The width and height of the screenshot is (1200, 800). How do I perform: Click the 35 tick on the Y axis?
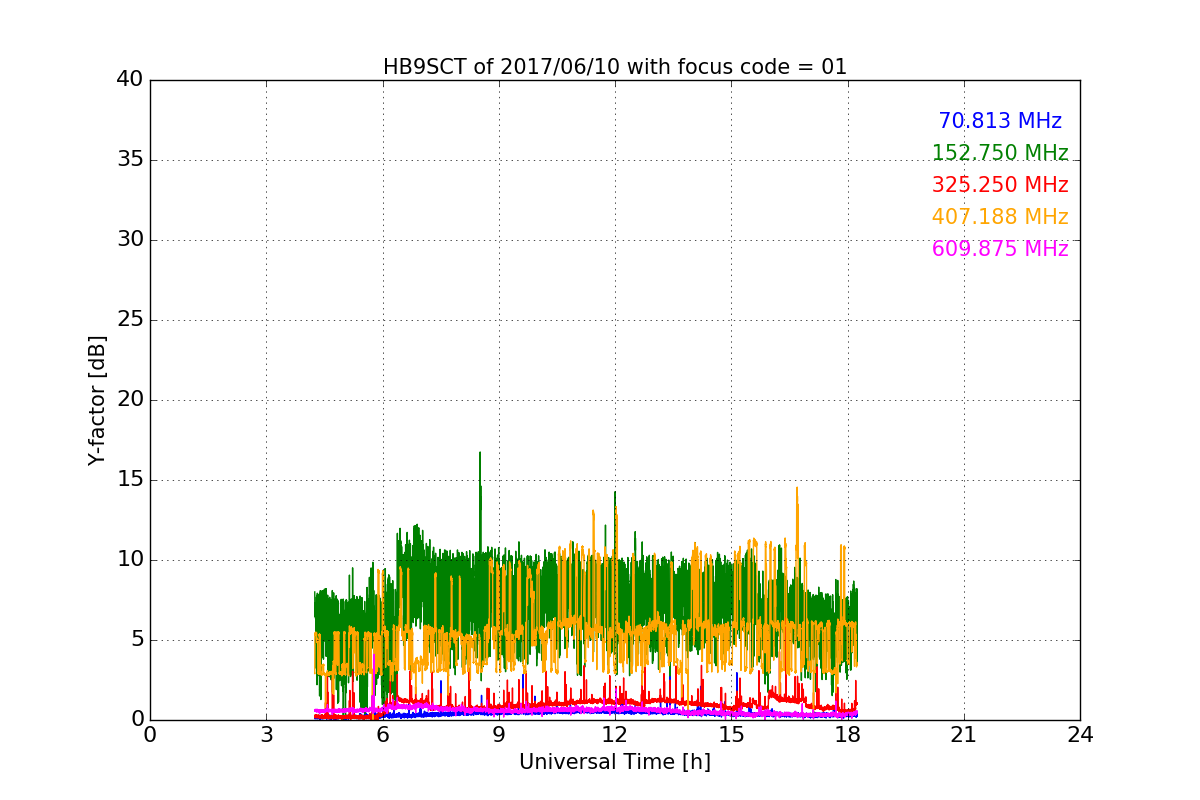tap(130, 160)
